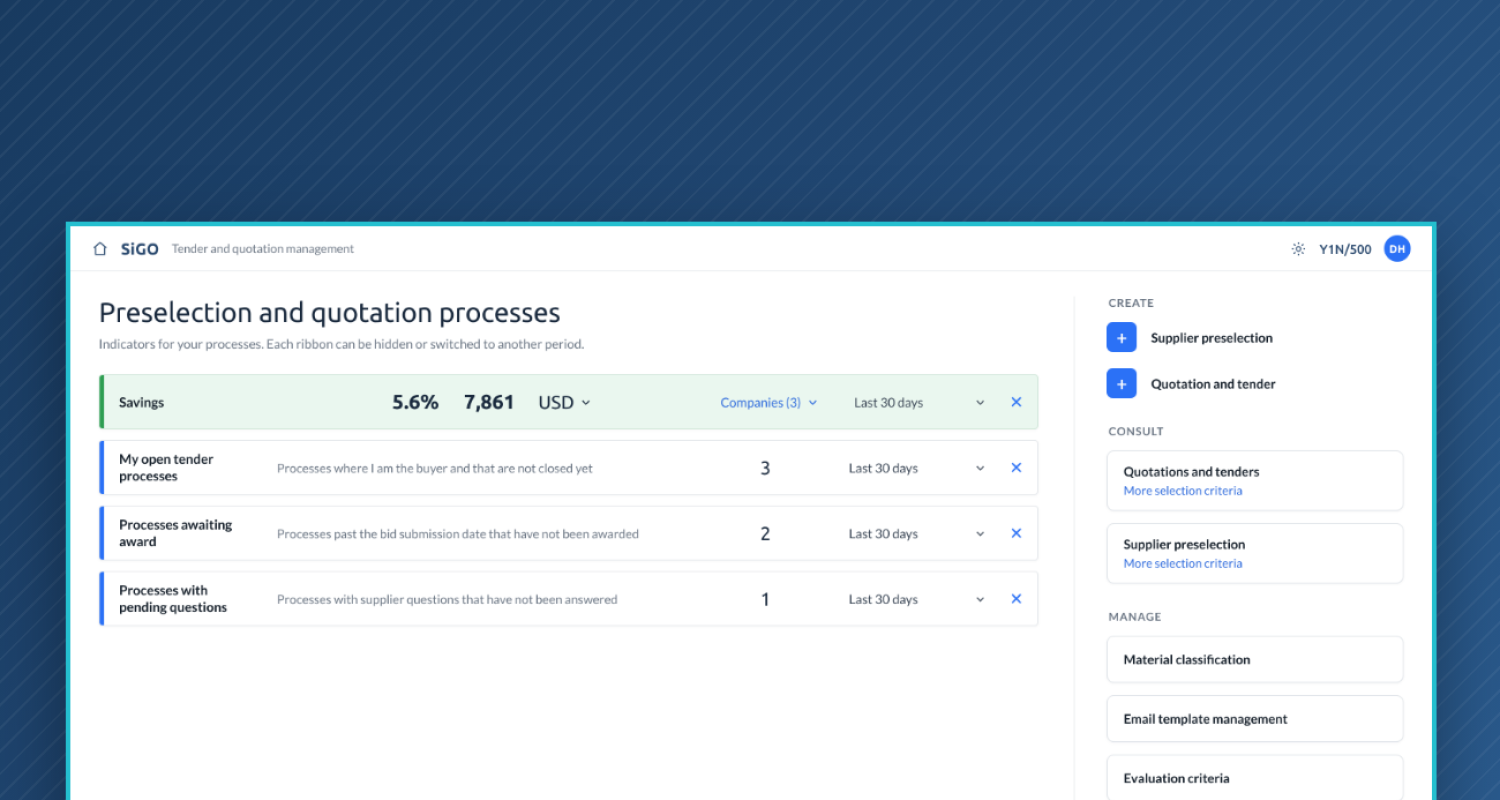Click the Preselection and quotation processes heading

point(329,313)
